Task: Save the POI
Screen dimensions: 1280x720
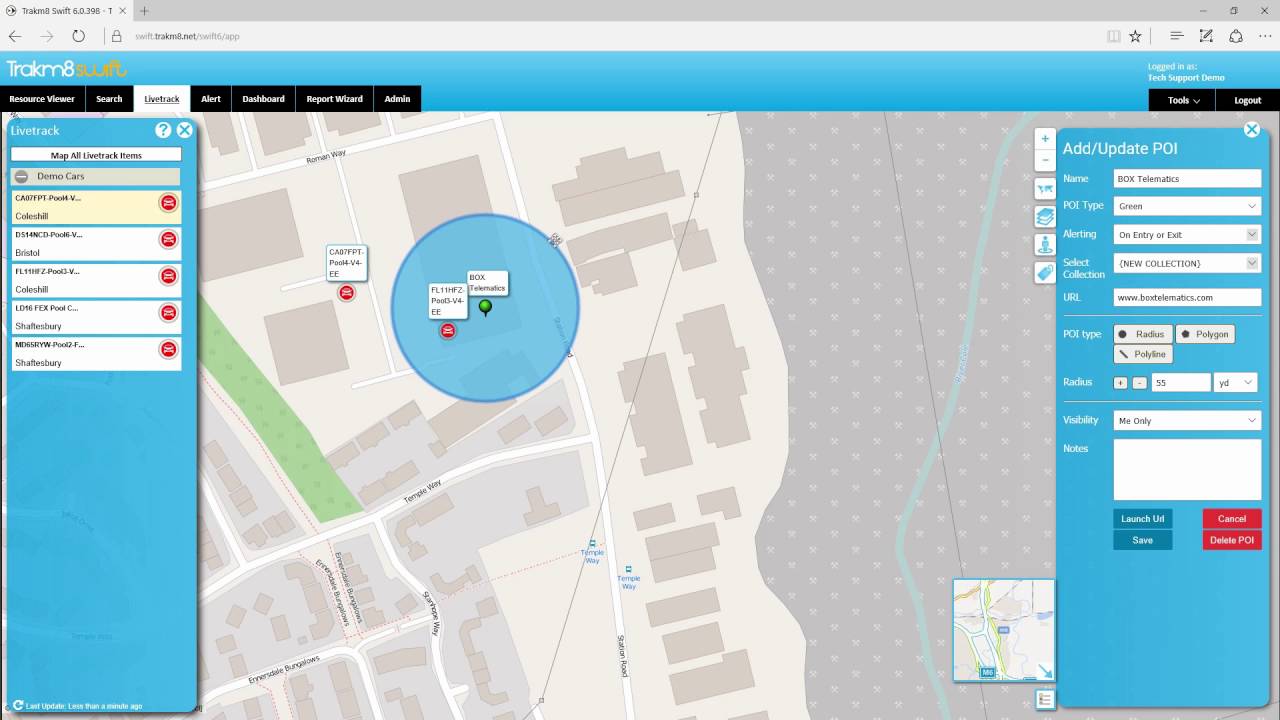Action: click(x=1142, y=540)
